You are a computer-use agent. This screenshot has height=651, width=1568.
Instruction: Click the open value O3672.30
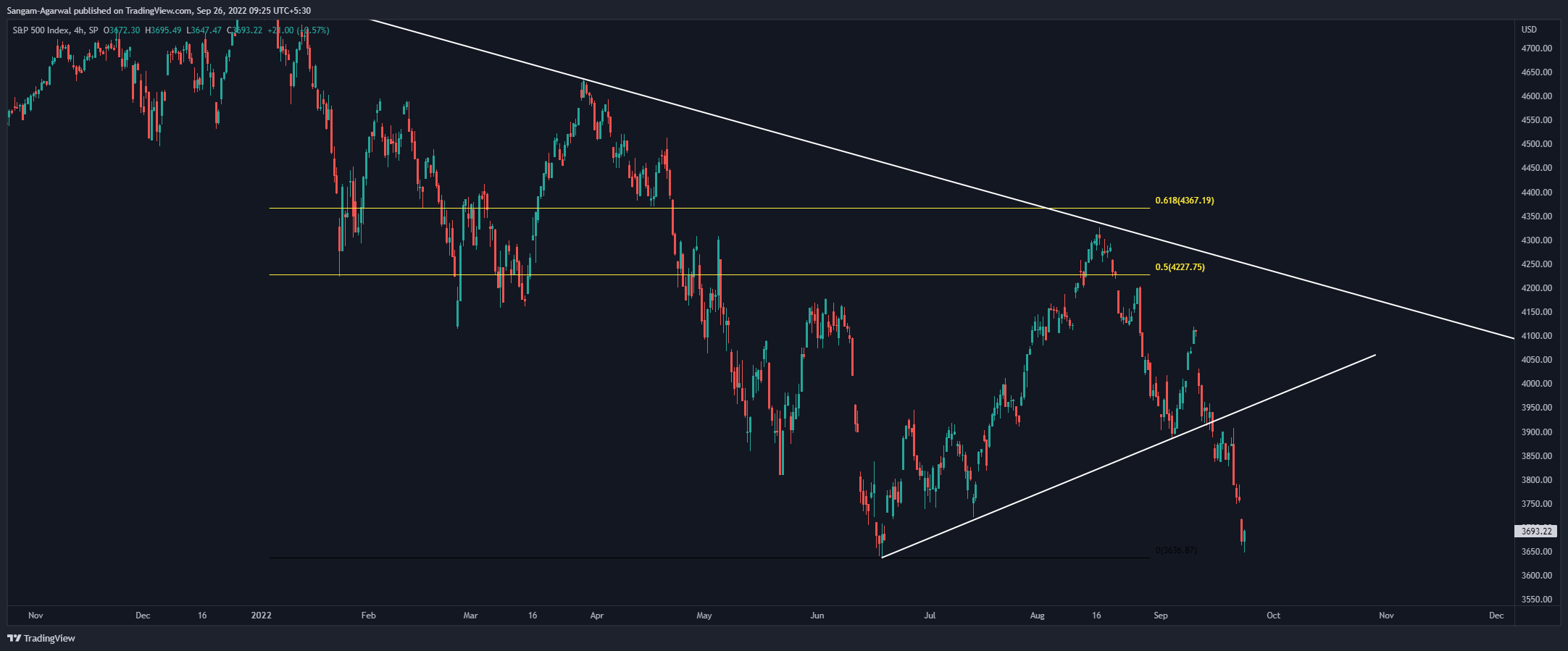coord(122,30)
